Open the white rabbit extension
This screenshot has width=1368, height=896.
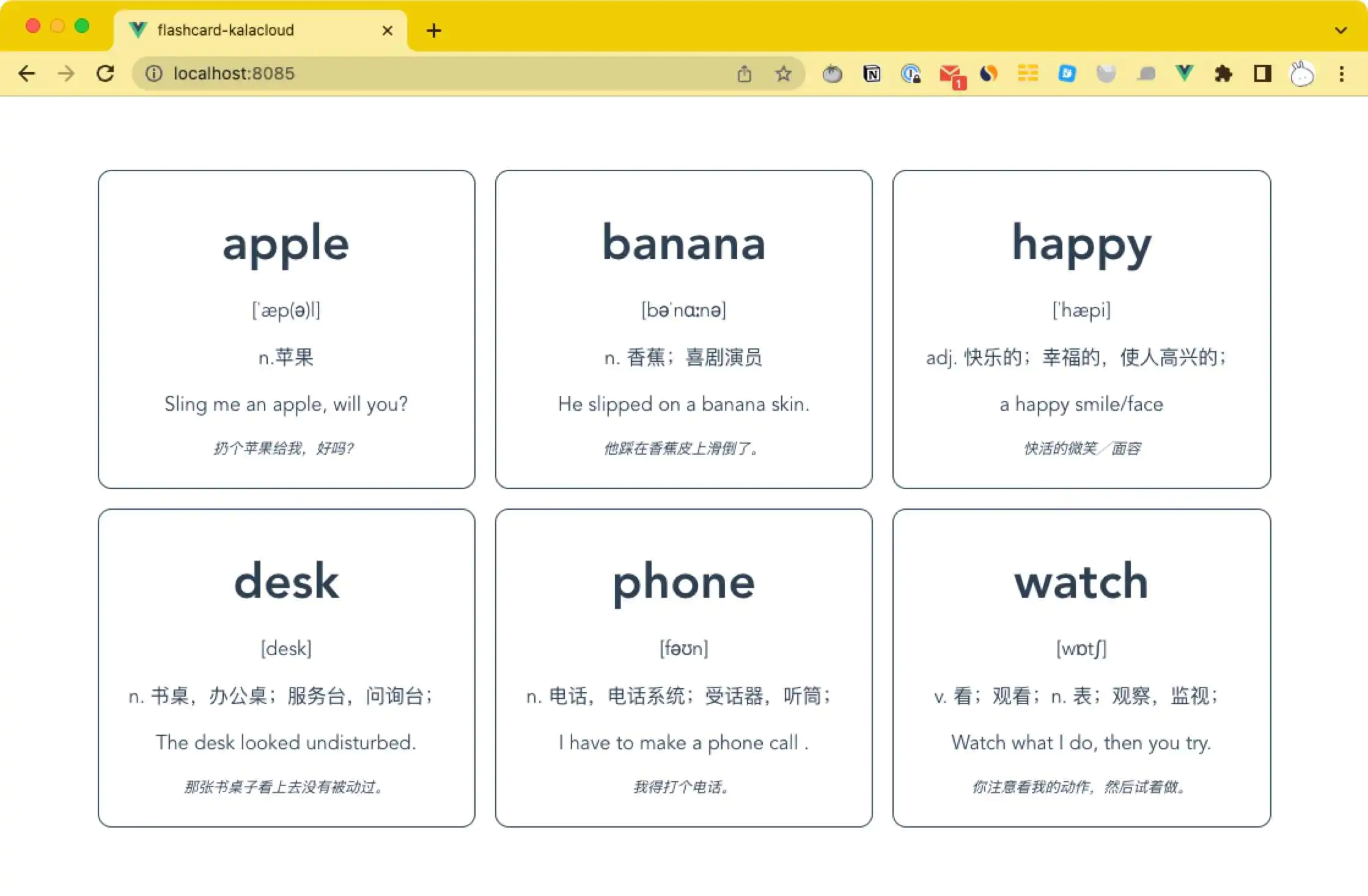pyautogui.click(x=1301, y=73)
